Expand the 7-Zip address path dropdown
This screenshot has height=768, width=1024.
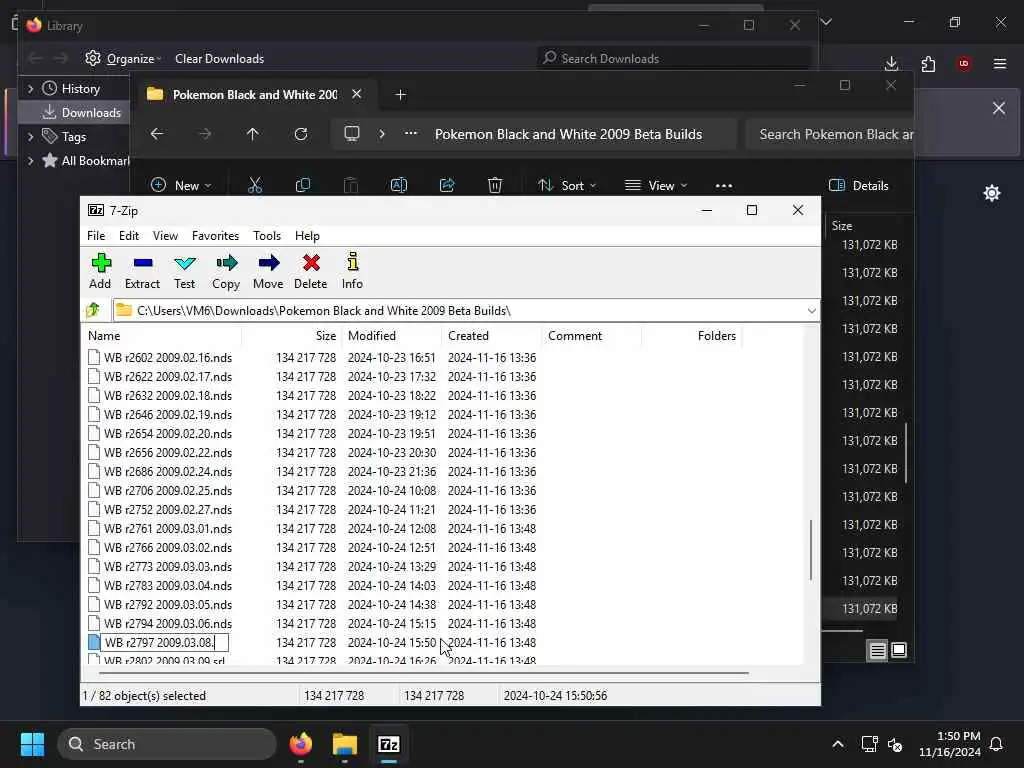(811, 310)
